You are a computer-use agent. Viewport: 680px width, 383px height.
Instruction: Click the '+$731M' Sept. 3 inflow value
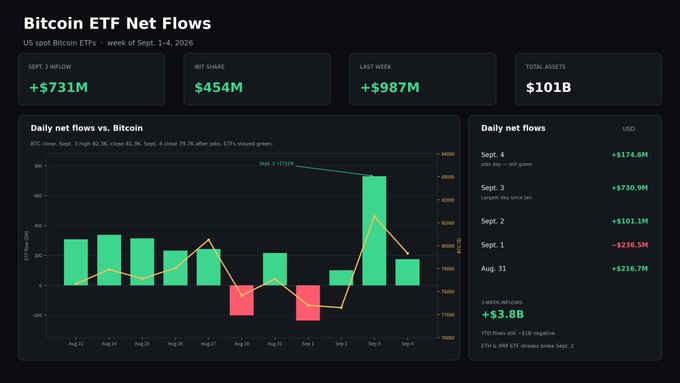(x=58, y=88)
